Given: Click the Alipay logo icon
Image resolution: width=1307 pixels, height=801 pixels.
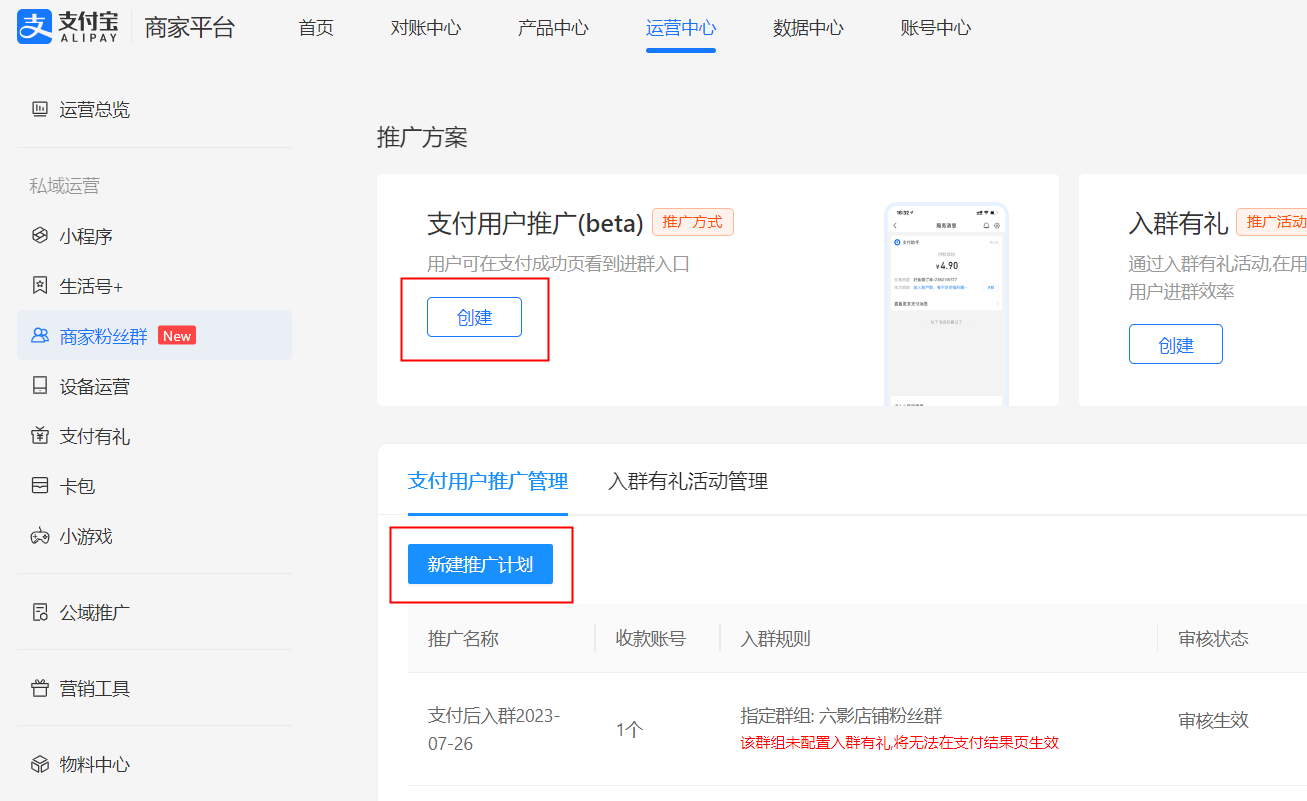Looking at the screenshot, I should tap(34, 28).
